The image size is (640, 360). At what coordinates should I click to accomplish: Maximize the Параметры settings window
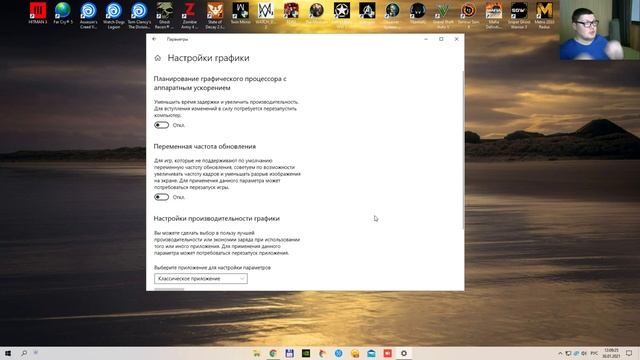coord(441,39)
